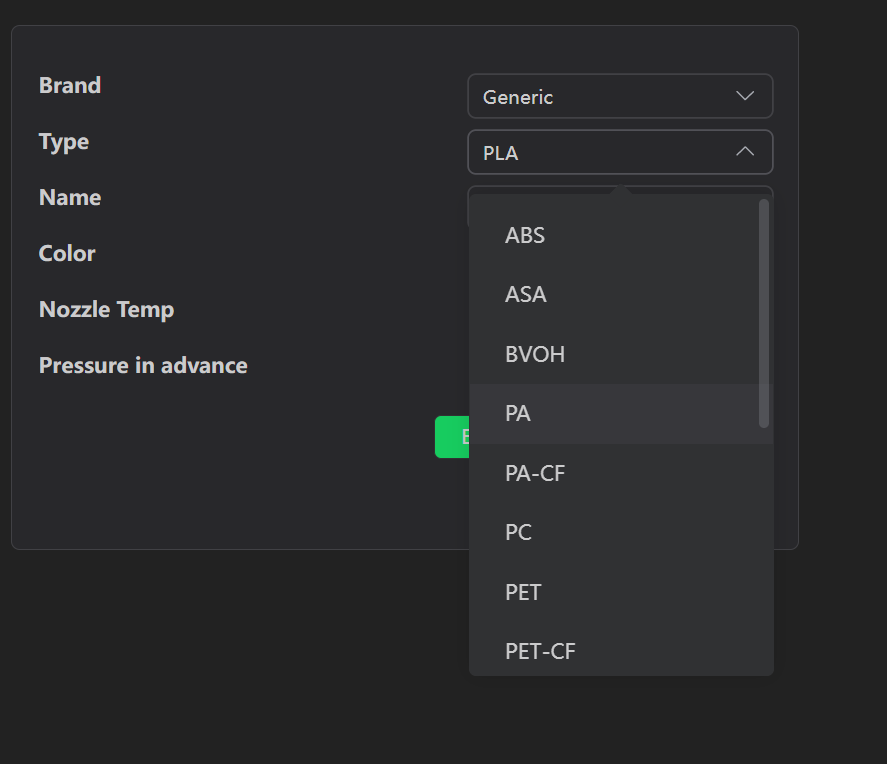The image size is (887, 764).
Task: Click the Brand label text
Action: click(70, 85)
